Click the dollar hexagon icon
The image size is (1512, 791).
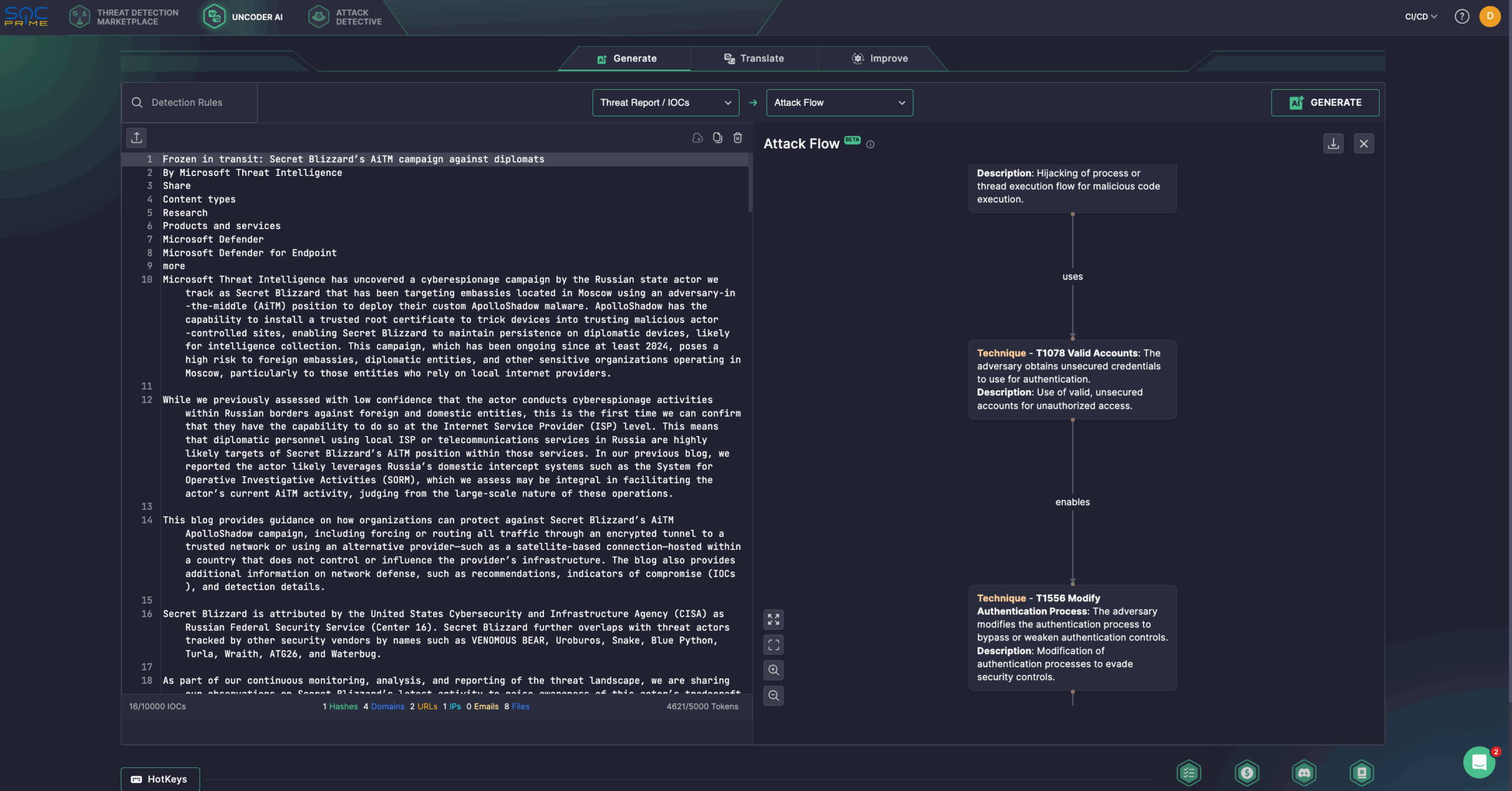click(1246, 773)
